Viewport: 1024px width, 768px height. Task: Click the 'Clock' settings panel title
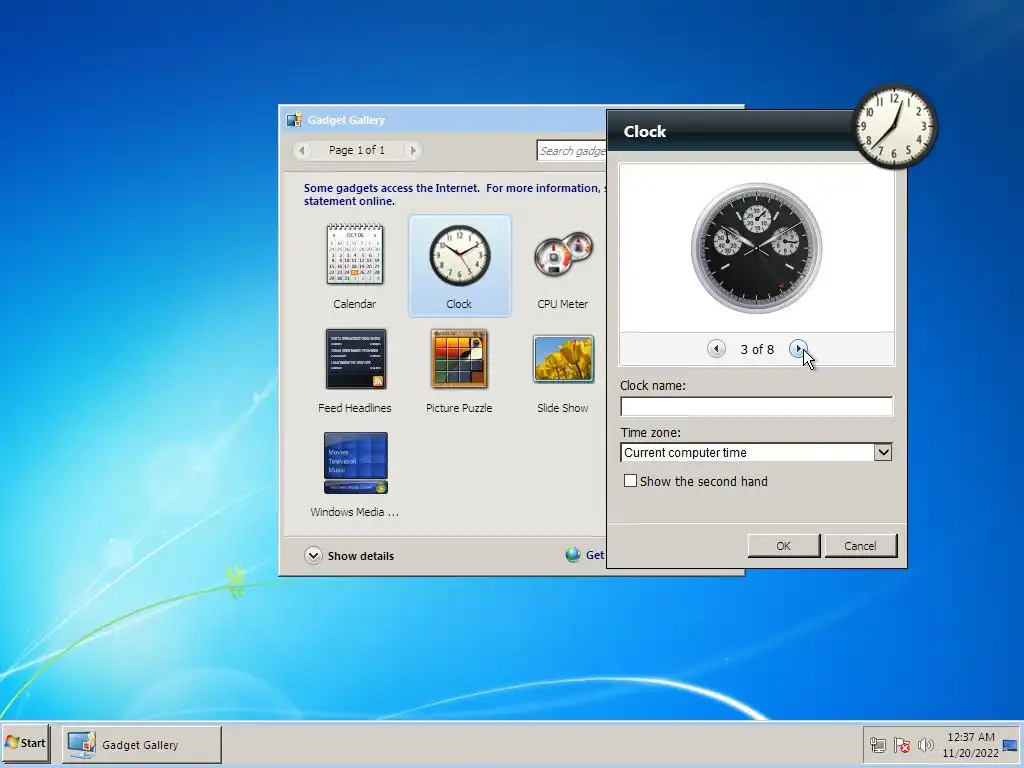(x=645, y=131)
